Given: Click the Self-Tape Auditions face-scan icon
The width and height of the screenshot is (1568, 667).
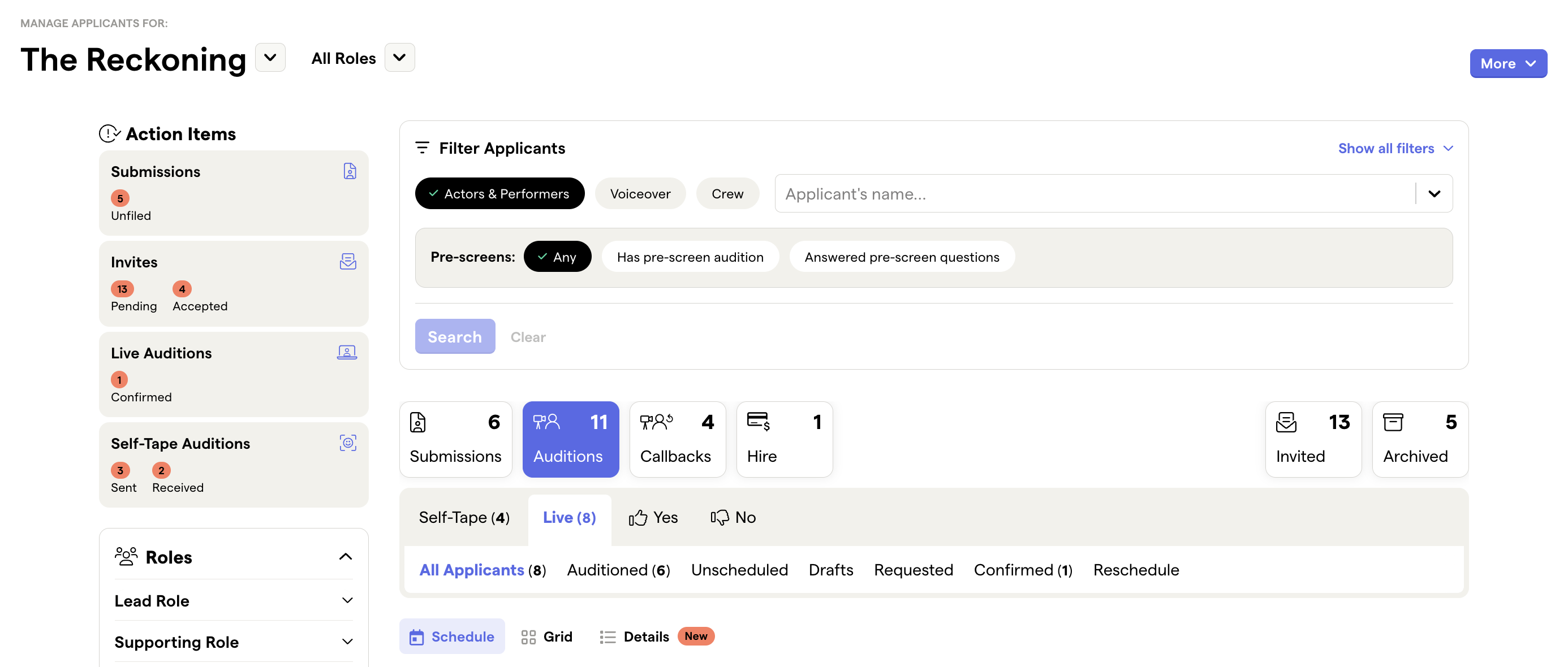Looking at the screenshot, I should point(347,443).
